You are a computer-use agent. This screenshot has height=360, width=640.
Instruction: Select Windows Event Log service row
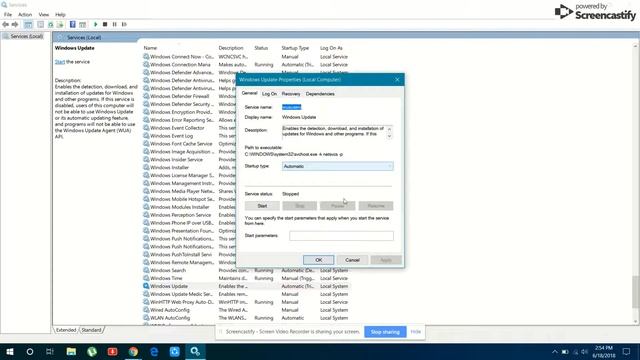point(189,136)
